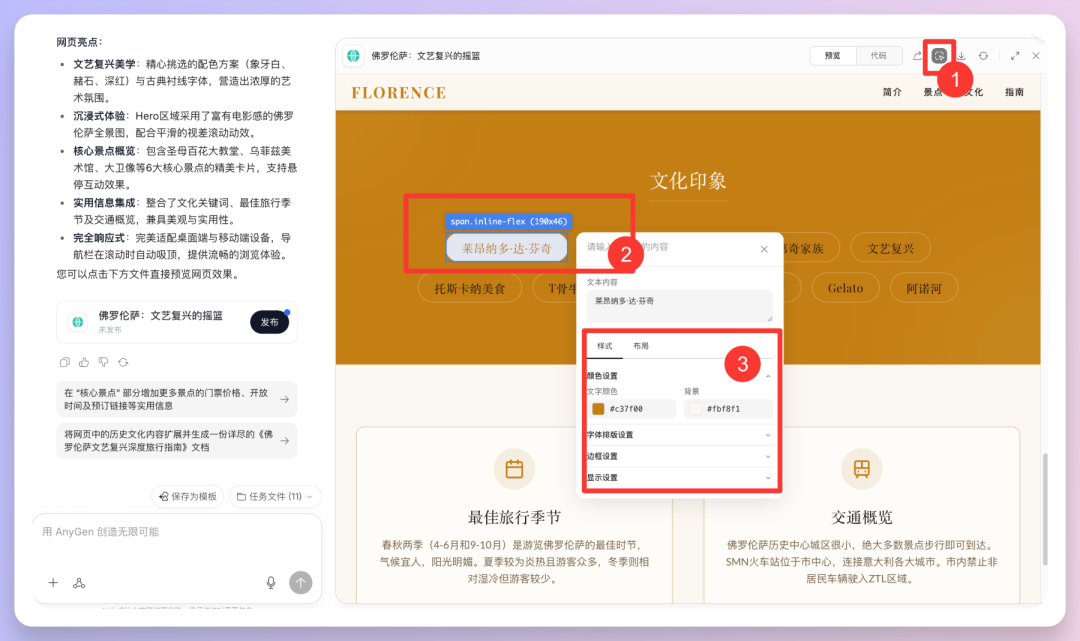Give a thumbs-down to the response
This screenshot has width=1080, height=641.
point(102,362)
